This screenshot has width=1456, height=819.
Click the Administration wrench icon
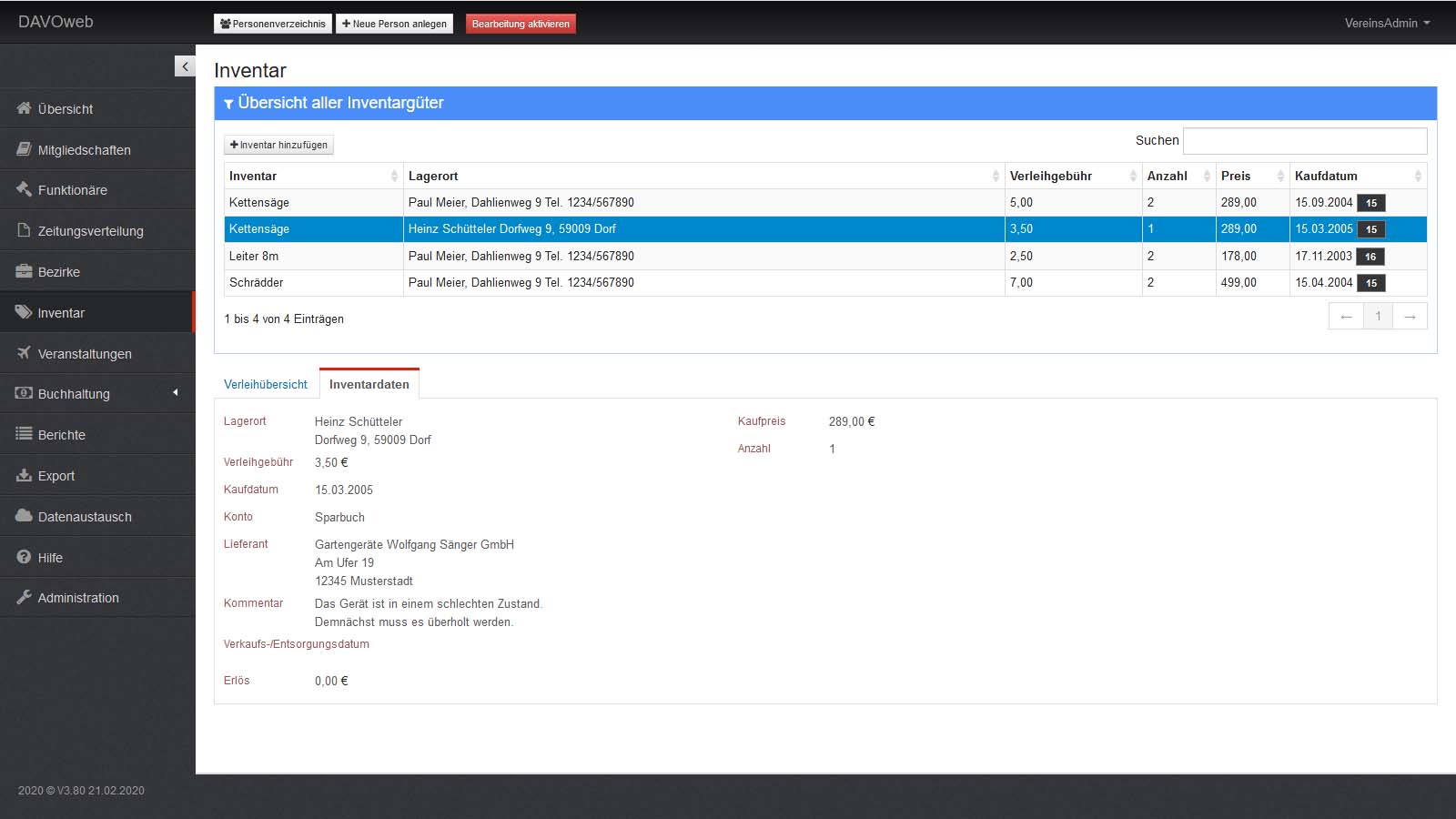click(x=24, y=597)
